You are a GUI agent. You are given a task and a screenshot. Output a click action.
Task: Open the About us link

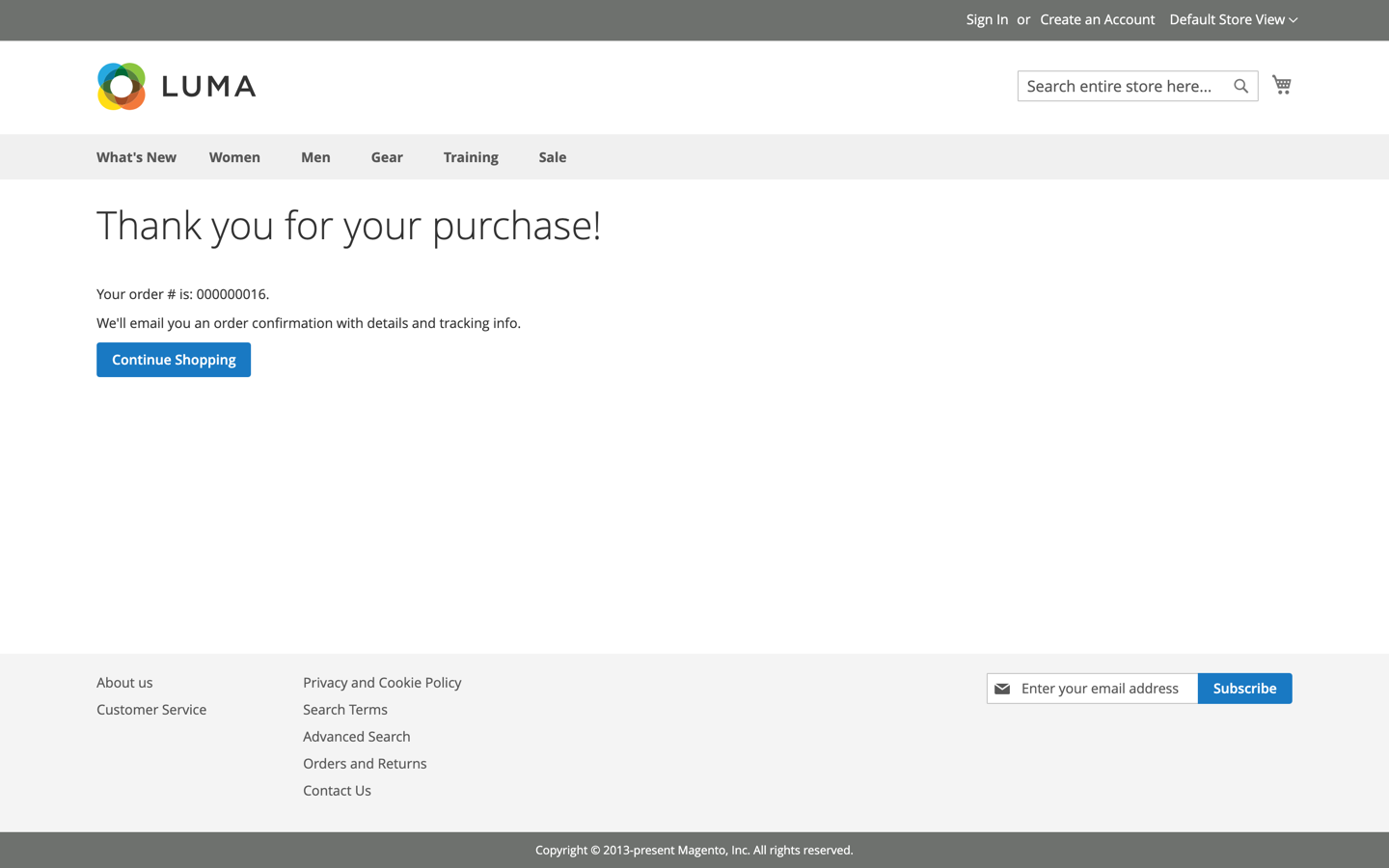124,683
